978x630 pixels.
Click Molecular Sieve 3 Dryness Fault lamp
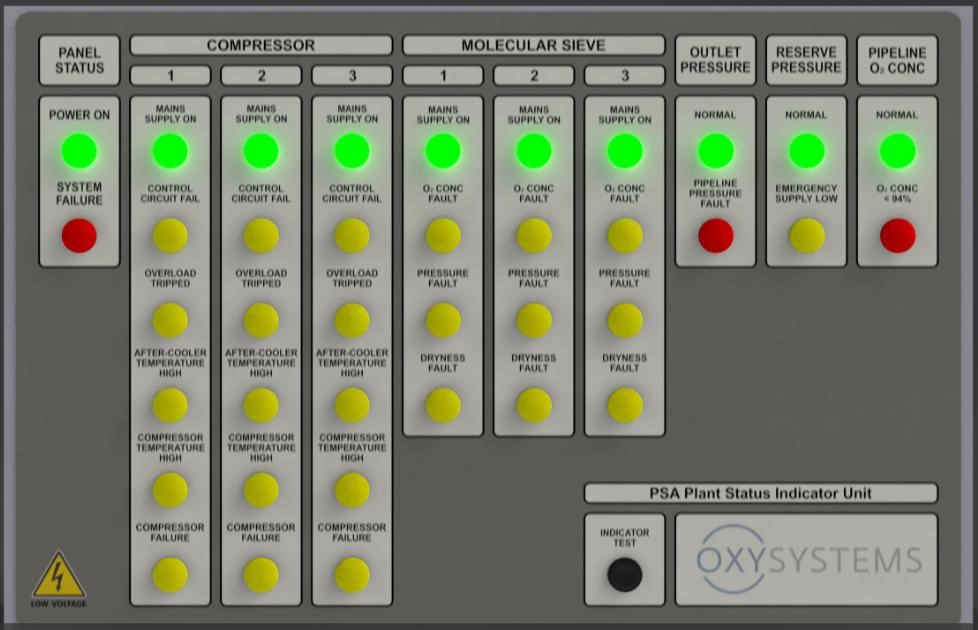625,405
